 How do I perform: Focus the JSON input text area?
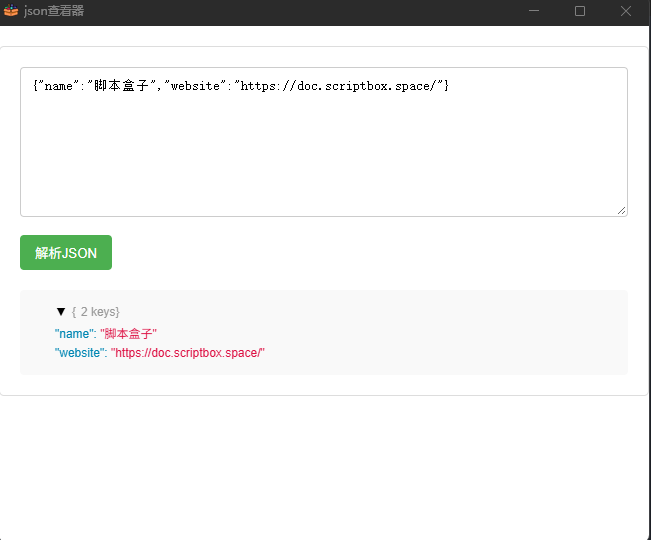click(324, 142)
